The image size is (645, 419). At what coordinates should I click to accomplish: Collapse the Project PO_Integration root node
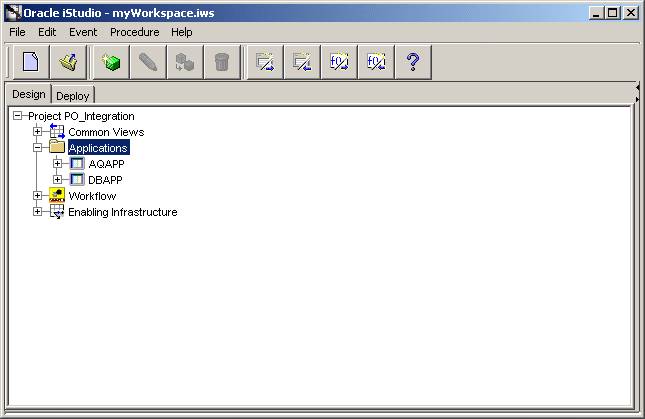coord(17,116)
